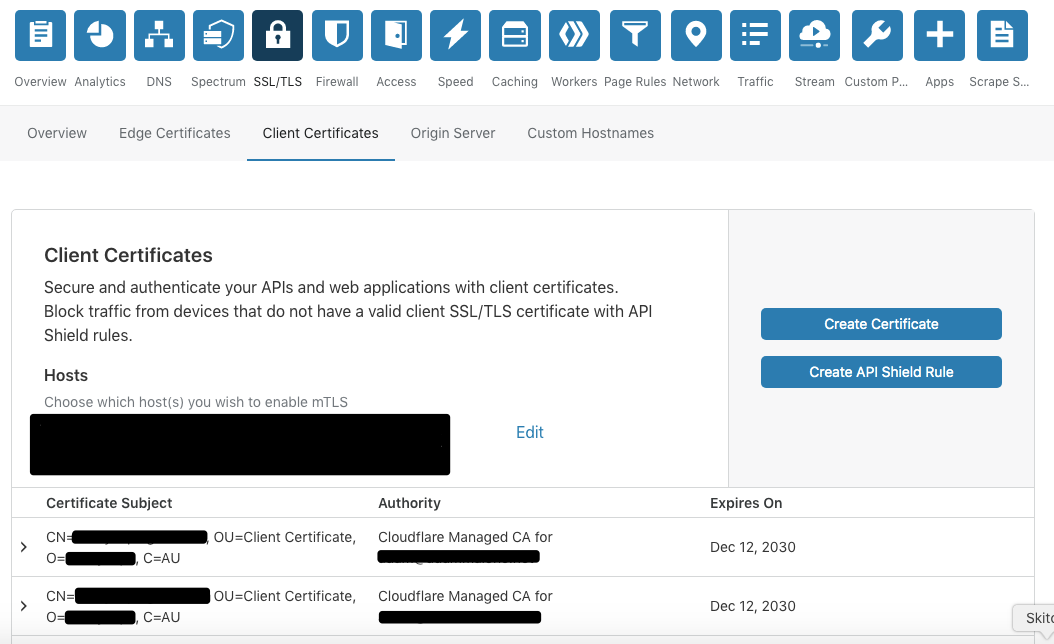The width and height of the screenshot is (1054, 644).
Task: Open the mTLS host selection field
Action: coord(240,444)
